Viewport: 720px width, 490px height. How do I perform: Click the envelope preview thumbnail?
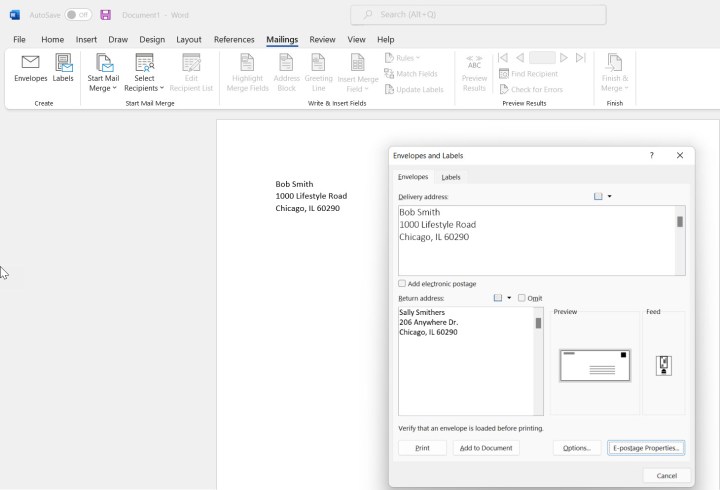click(595, 366)
